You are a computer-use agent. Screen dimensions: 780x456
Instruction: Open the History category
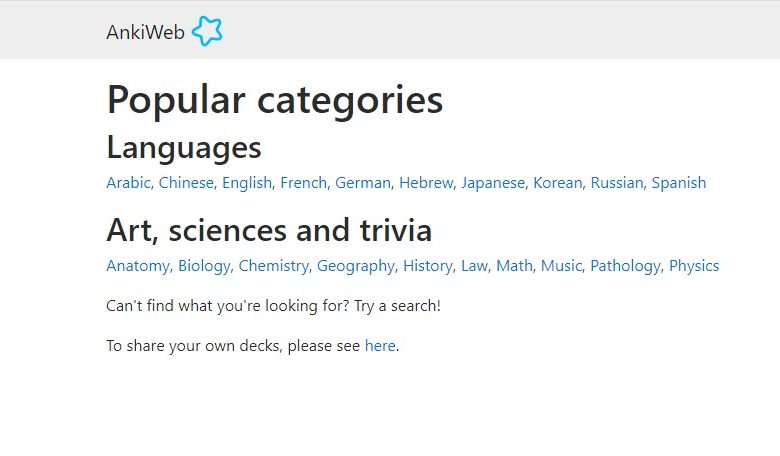(428, 266)
